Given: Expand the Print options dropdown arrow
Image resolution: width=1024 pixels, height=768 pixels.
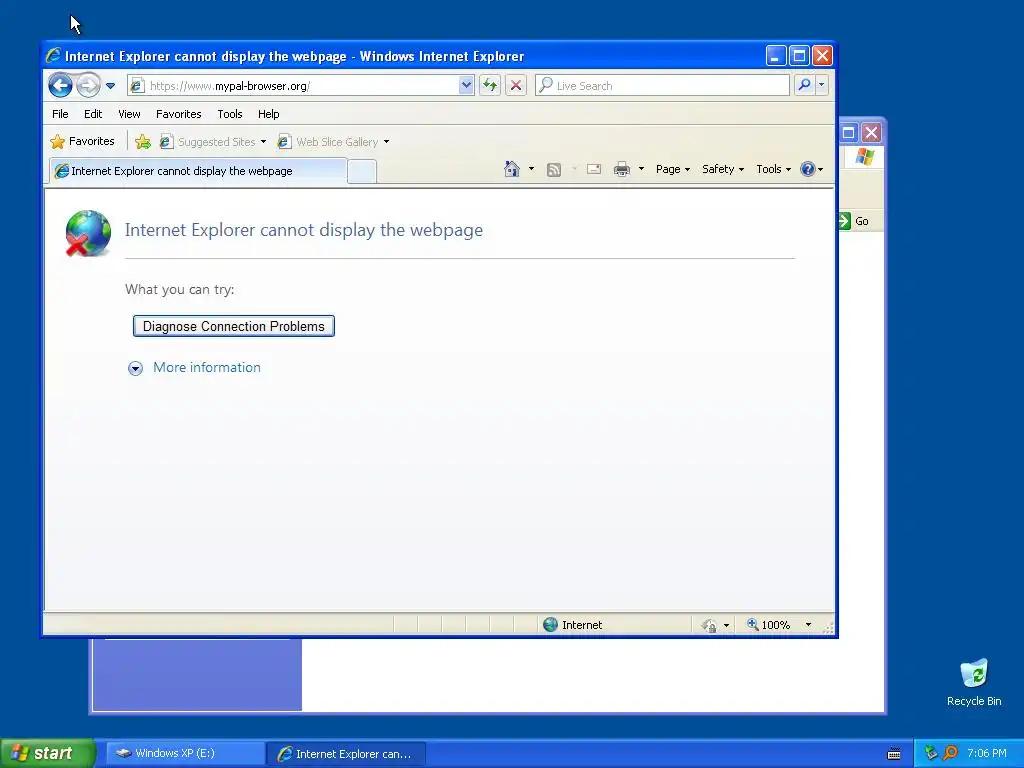Looking at the screenshot, I should tap(641, 169).
